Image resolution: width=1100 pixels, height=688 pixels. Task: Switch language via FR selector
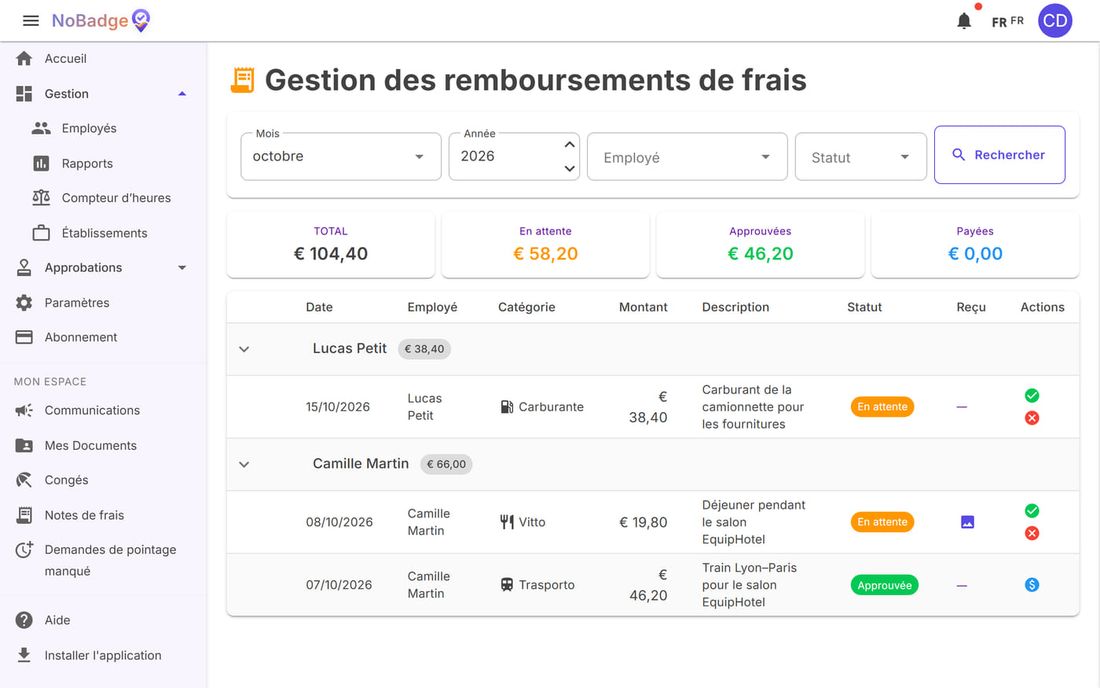pyautogui.click(x=1007, y=22)
